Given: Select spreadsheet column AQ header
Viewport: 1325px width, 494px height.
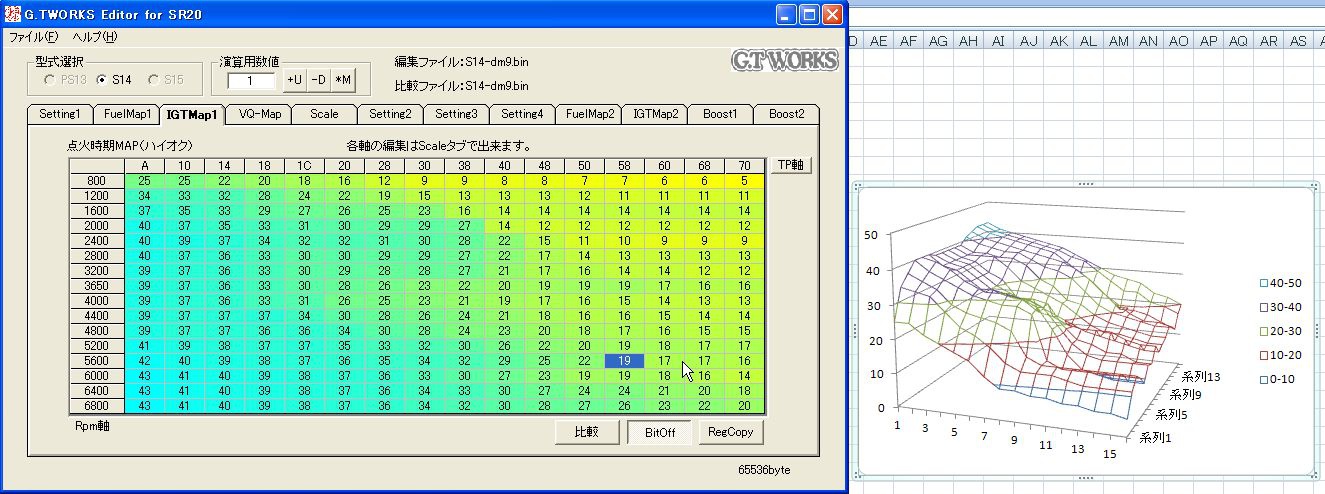Looking at the screenshot, I should (x=1238, y=41).
